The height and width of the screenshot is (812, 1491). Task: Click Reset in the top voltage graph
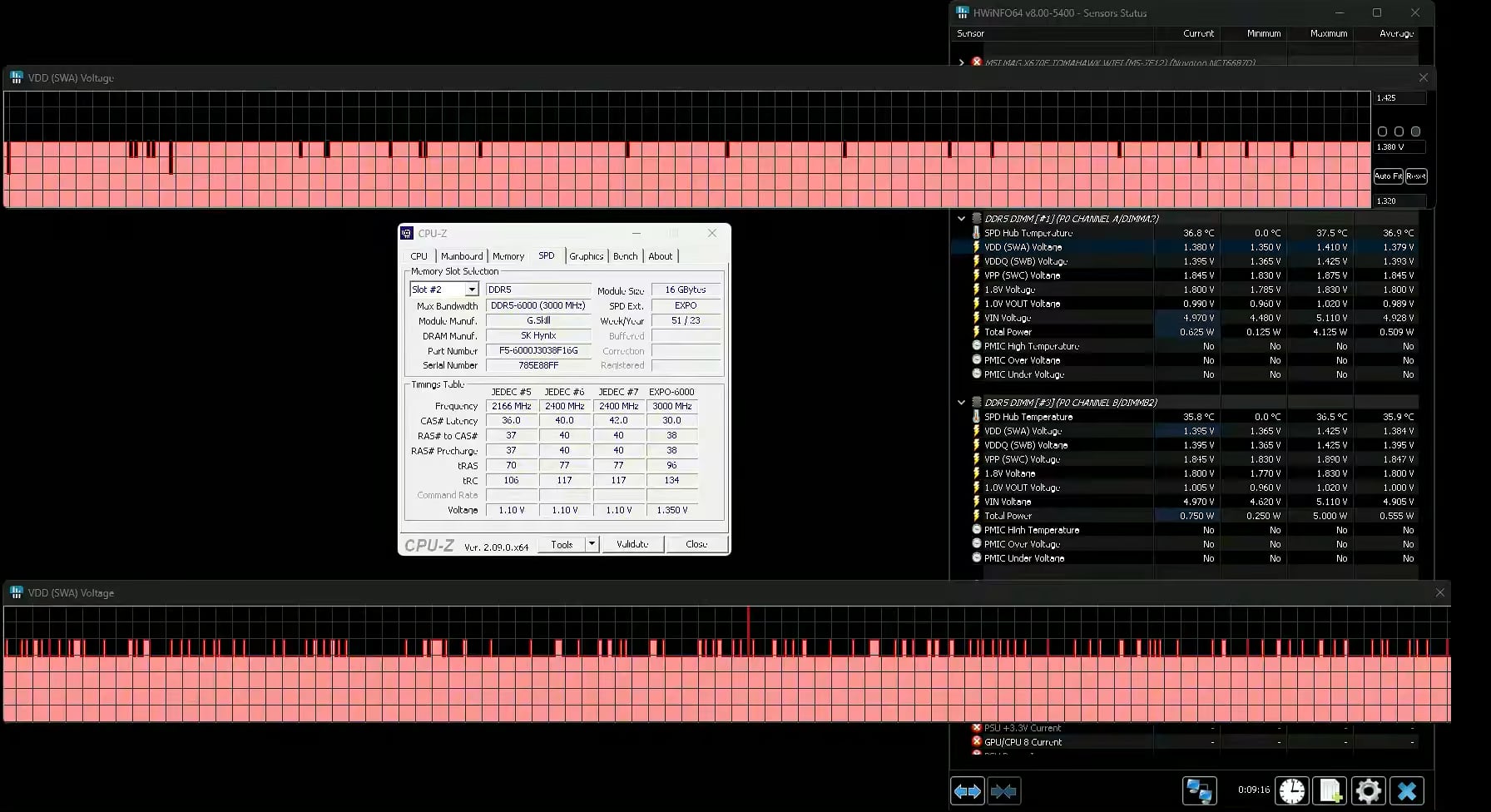pos(1416,176)
